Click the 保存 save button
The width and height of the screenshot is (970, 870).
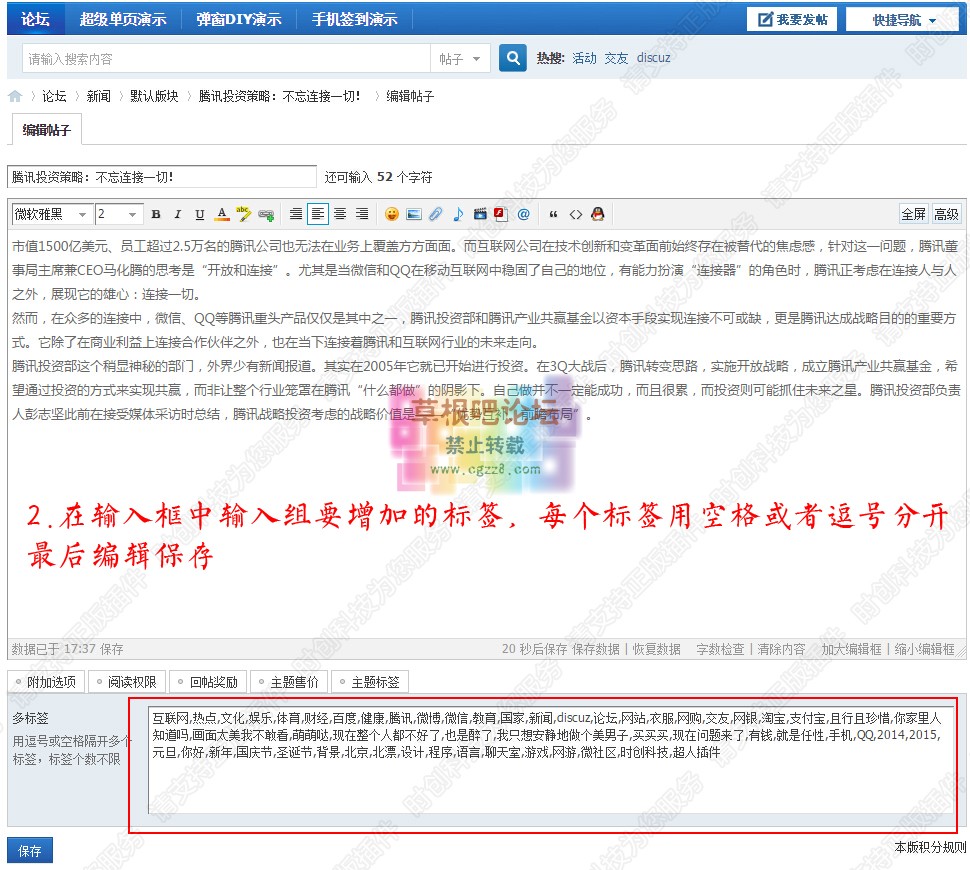pyautogui.click(x=29, y=848)
